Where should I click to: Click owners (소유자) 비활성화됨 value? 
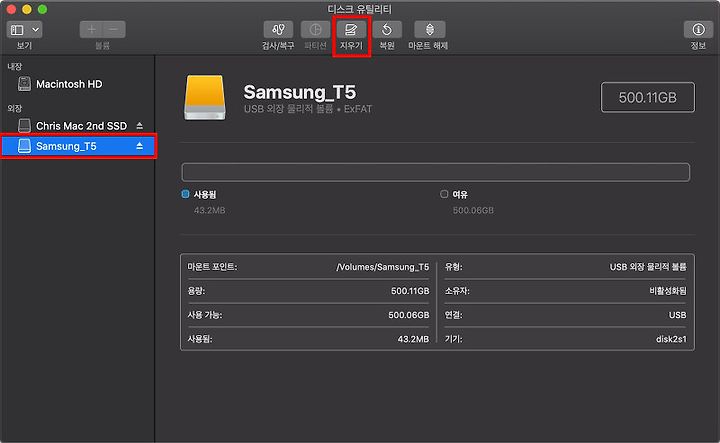pyautogui.click(x=668, y=291)
